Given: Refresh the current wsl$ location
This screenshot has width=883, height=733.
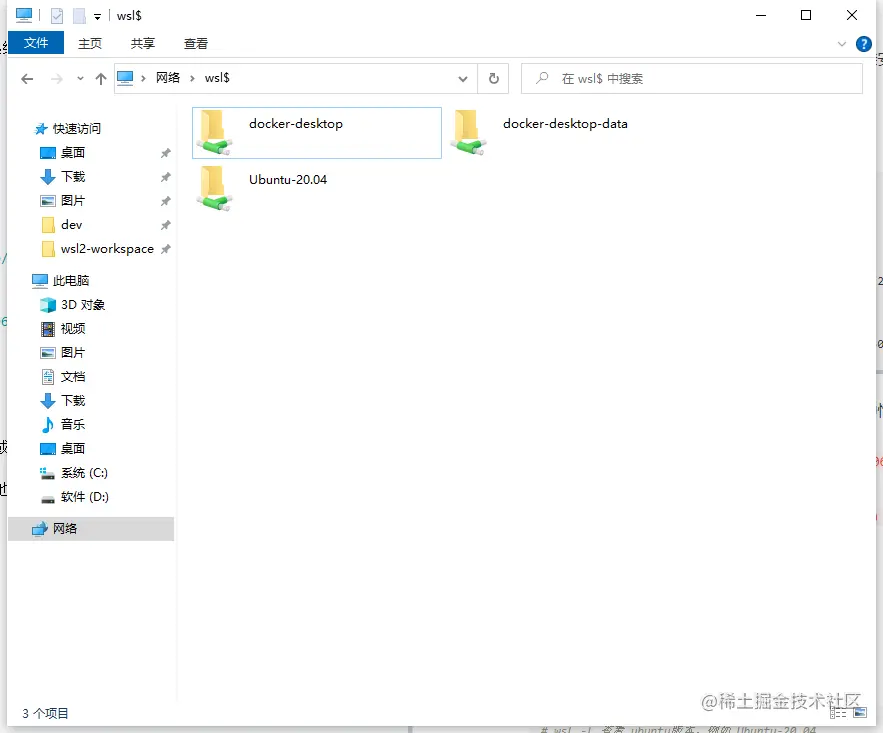Looking at the screenshot, I should click(x=493, y=78).
